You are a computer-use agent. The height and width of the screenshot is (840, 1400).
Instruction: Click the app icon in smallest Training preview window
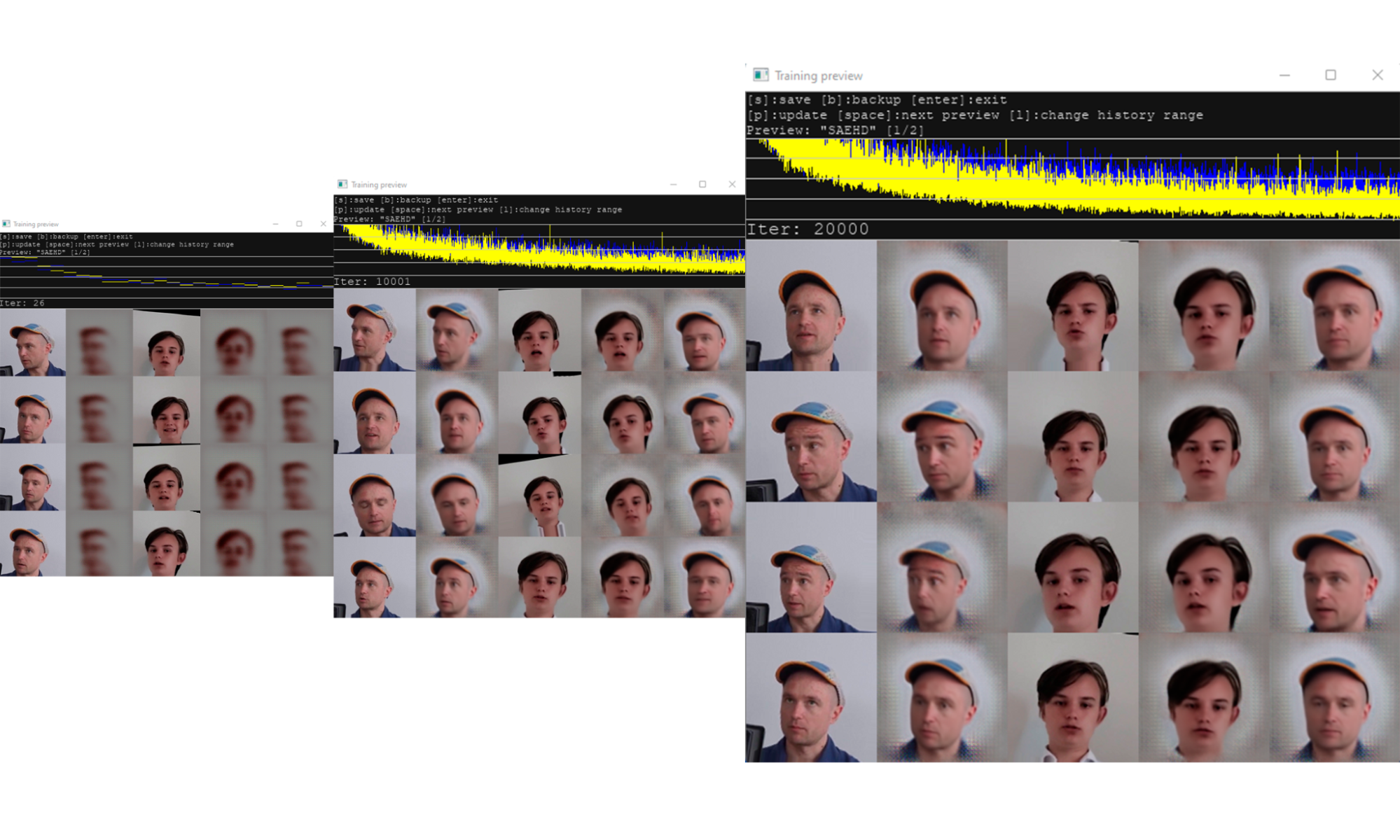(6, 224)
